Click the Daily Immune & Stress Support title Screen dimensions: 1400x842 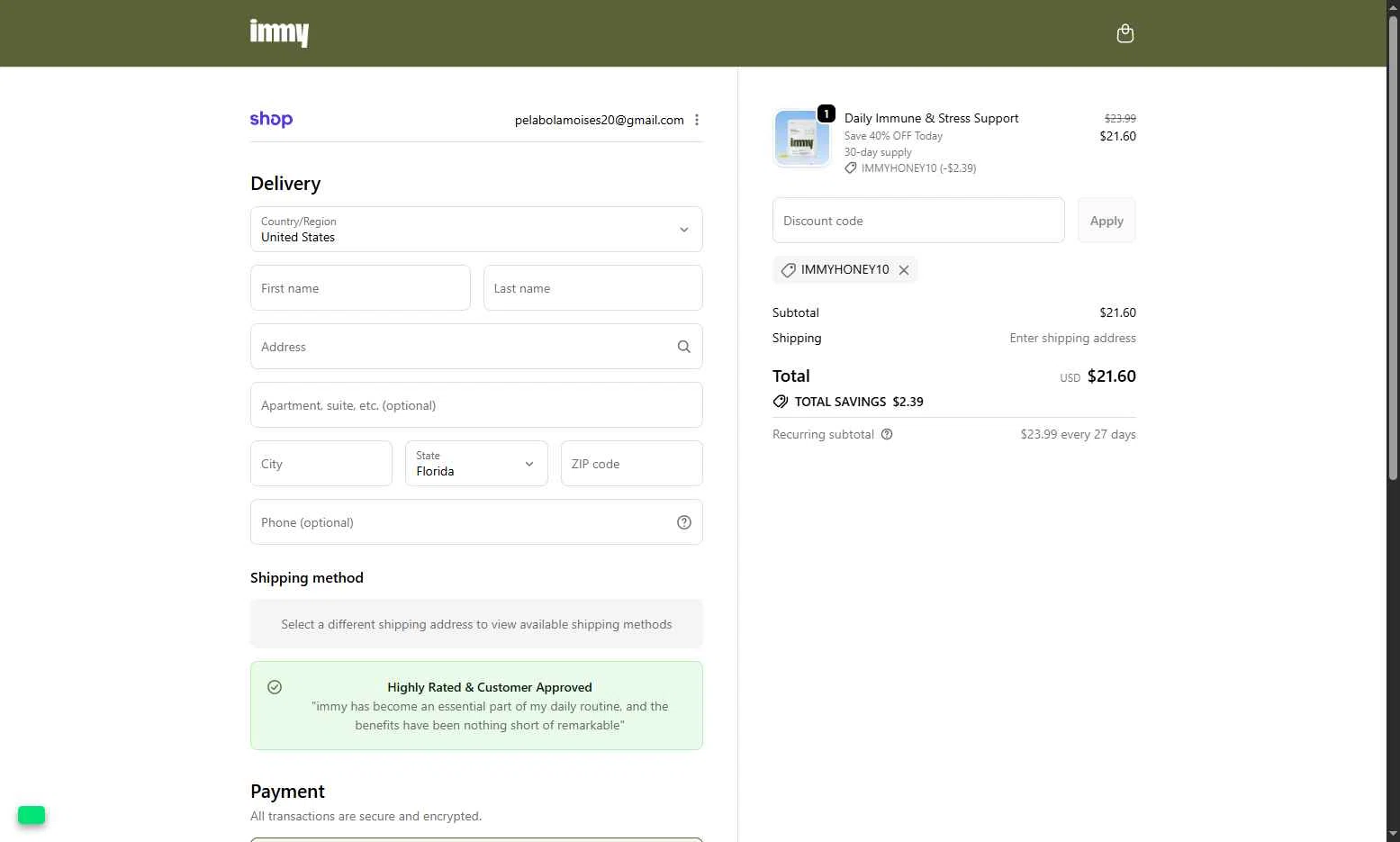click(932, 118)
